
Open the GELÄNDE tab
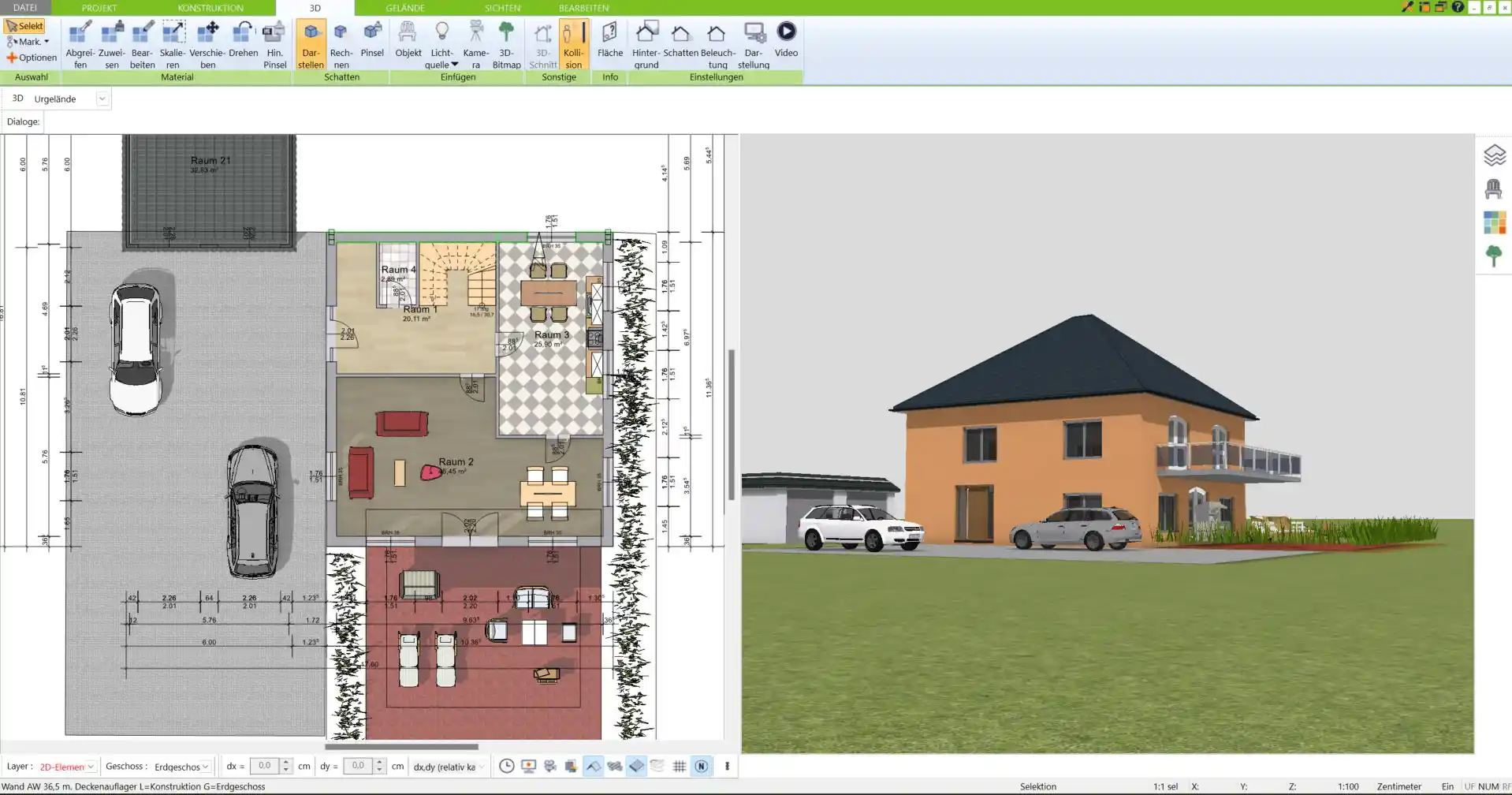click(405, 8)
